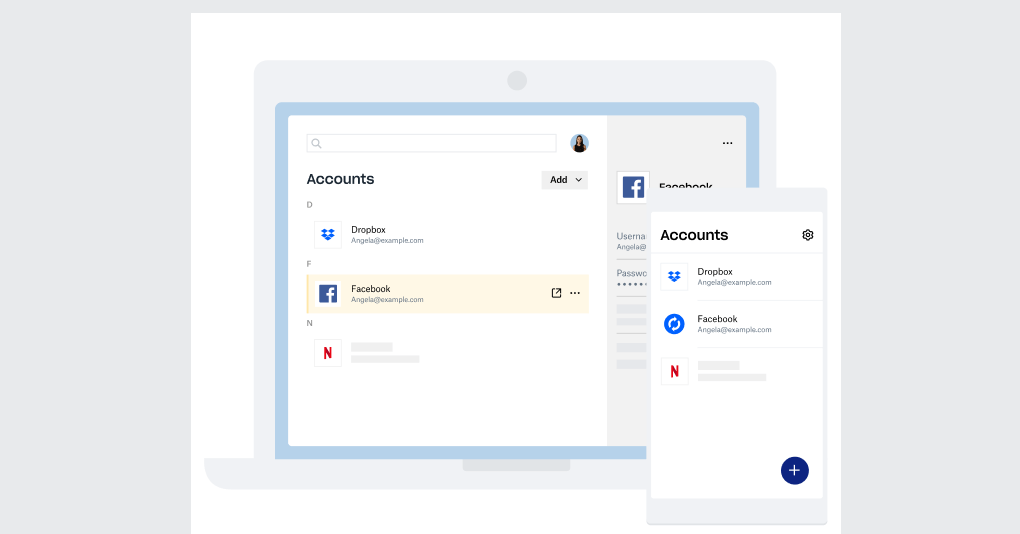1020x534 pixels.
Task: Click the letter D section header
Action: [x=310, y=205]
